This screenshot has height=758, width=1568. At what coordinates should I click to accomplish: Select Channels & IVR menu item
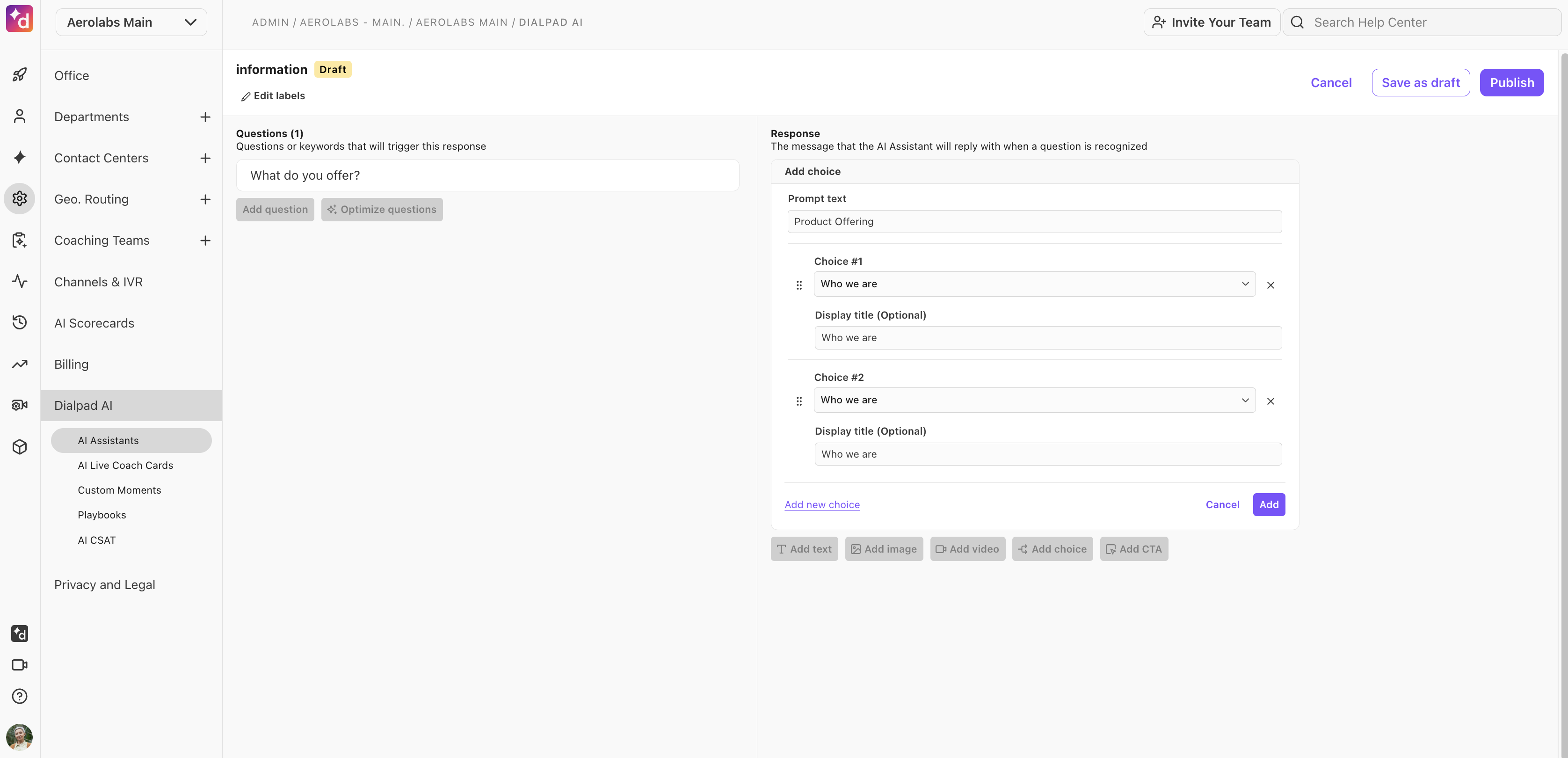coord(98,282)
